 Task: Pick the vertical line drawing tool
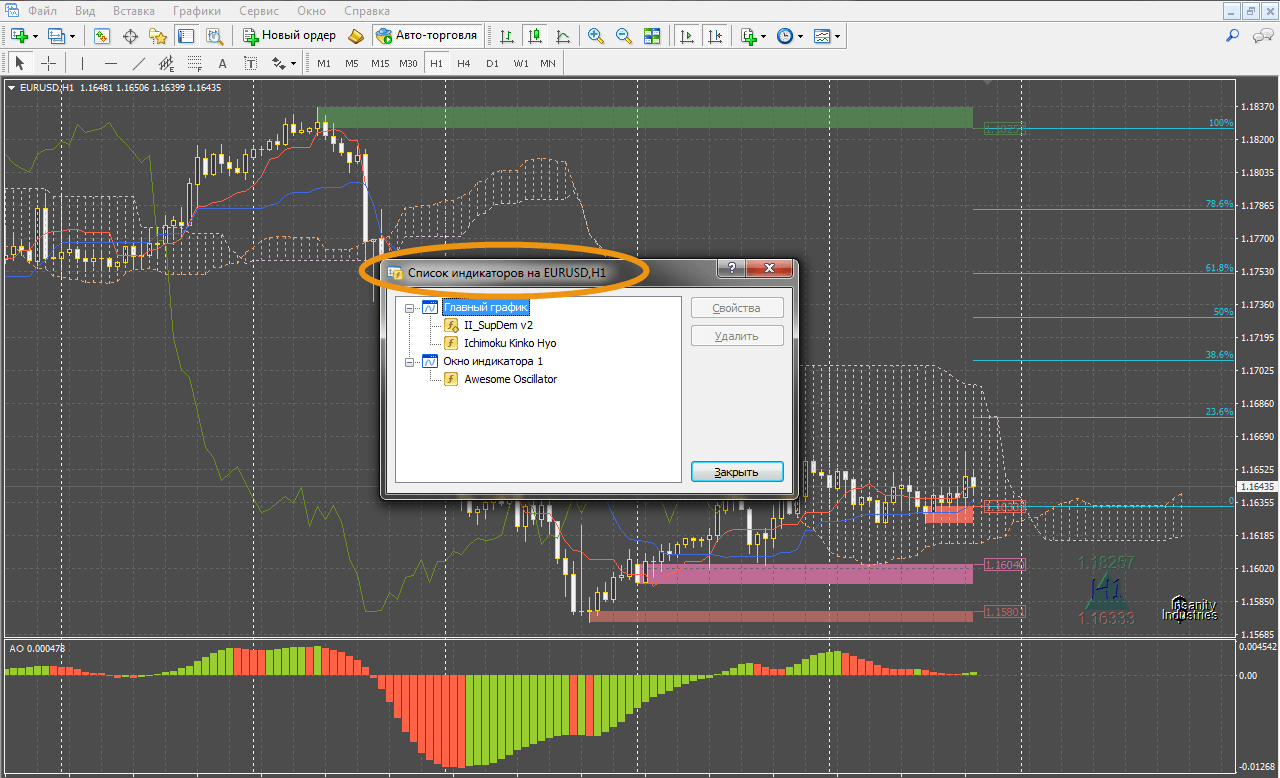83,64
